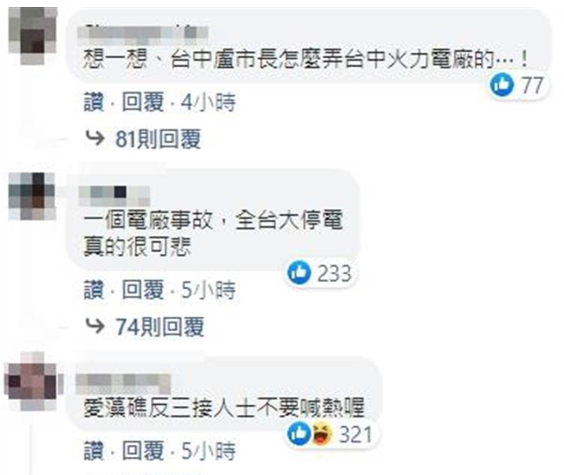Click reply arrow icon next to 74則回覆
Viewport: 564px width, 475px height.
(x=95, y=326)
